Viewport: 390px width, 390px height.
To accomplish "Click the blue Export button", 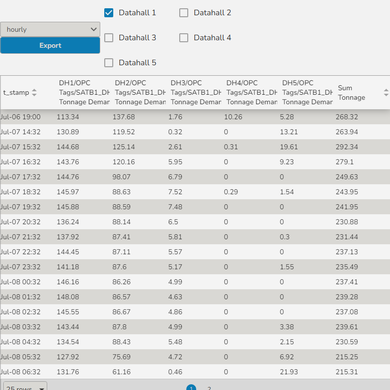I will tap(50, 45).
